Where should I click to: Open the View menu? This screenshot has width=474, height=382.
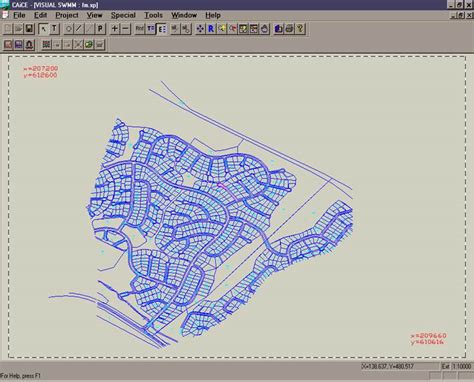(94, 15)
